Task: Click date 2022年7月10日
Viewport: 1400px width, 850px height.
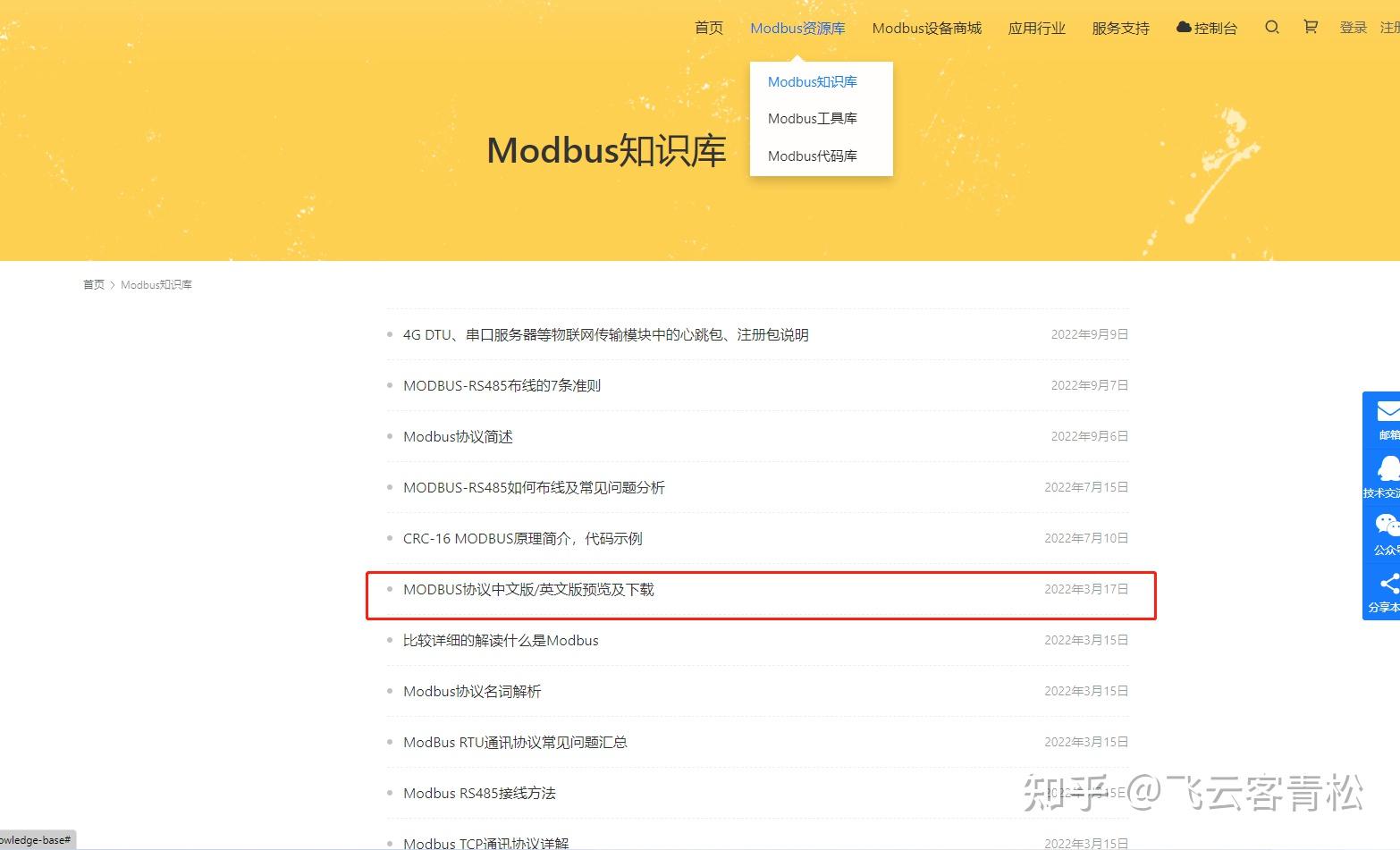Action: tap(1086, 538)
